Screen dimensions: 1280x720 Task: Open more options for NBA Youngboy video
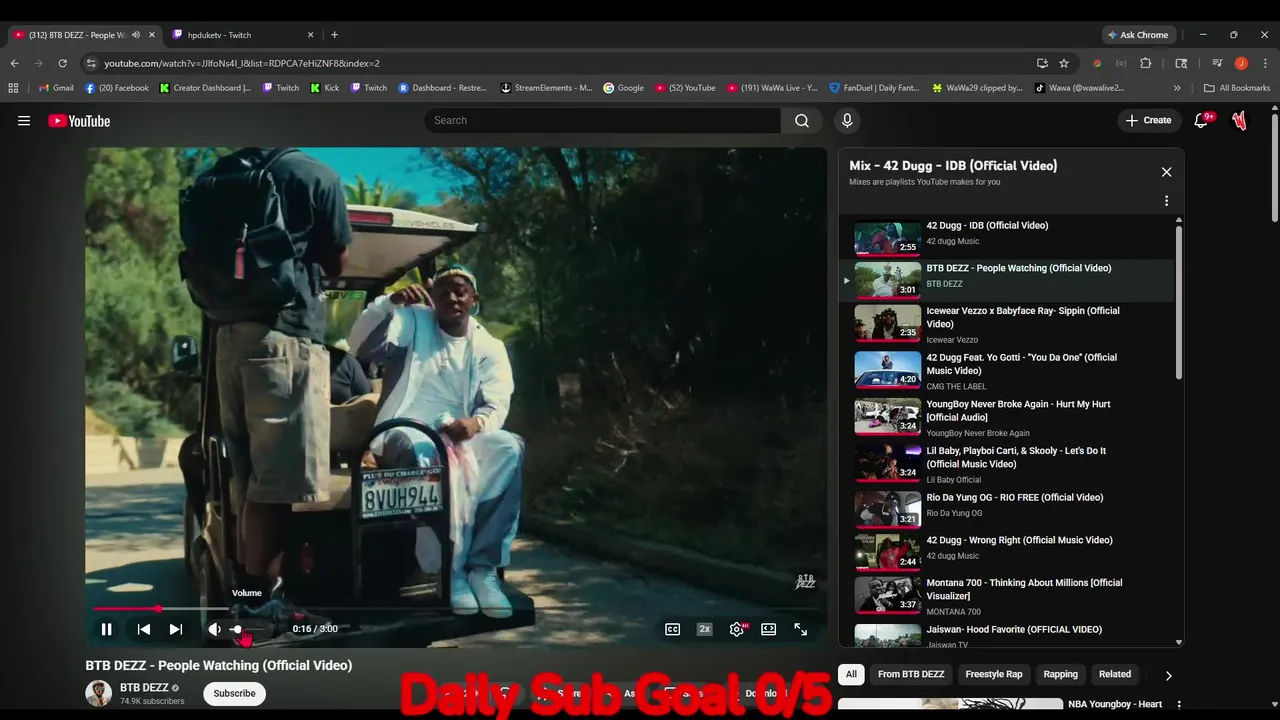1179,705
